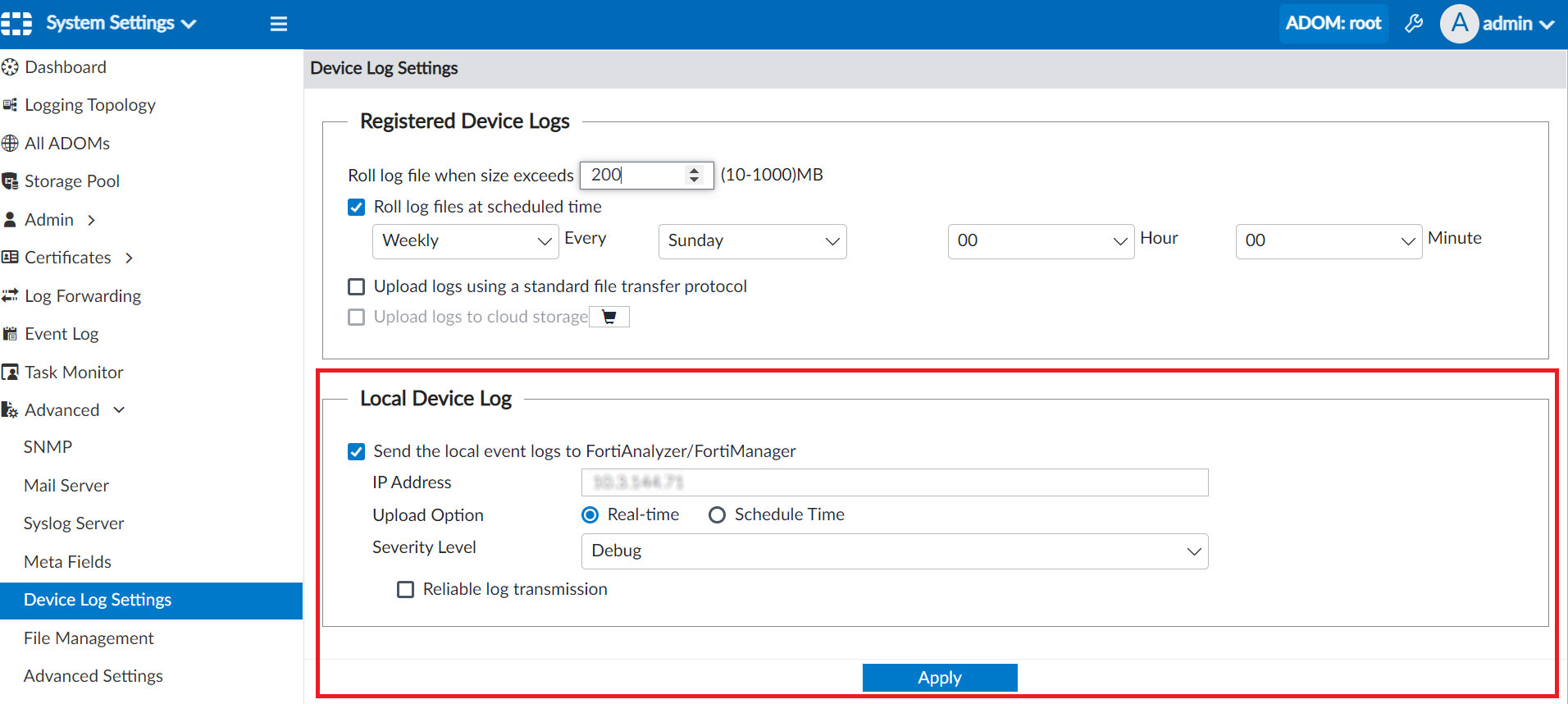Click the wrench tools icon
Screen dimensions: 1568x704
coord(1414,23)
